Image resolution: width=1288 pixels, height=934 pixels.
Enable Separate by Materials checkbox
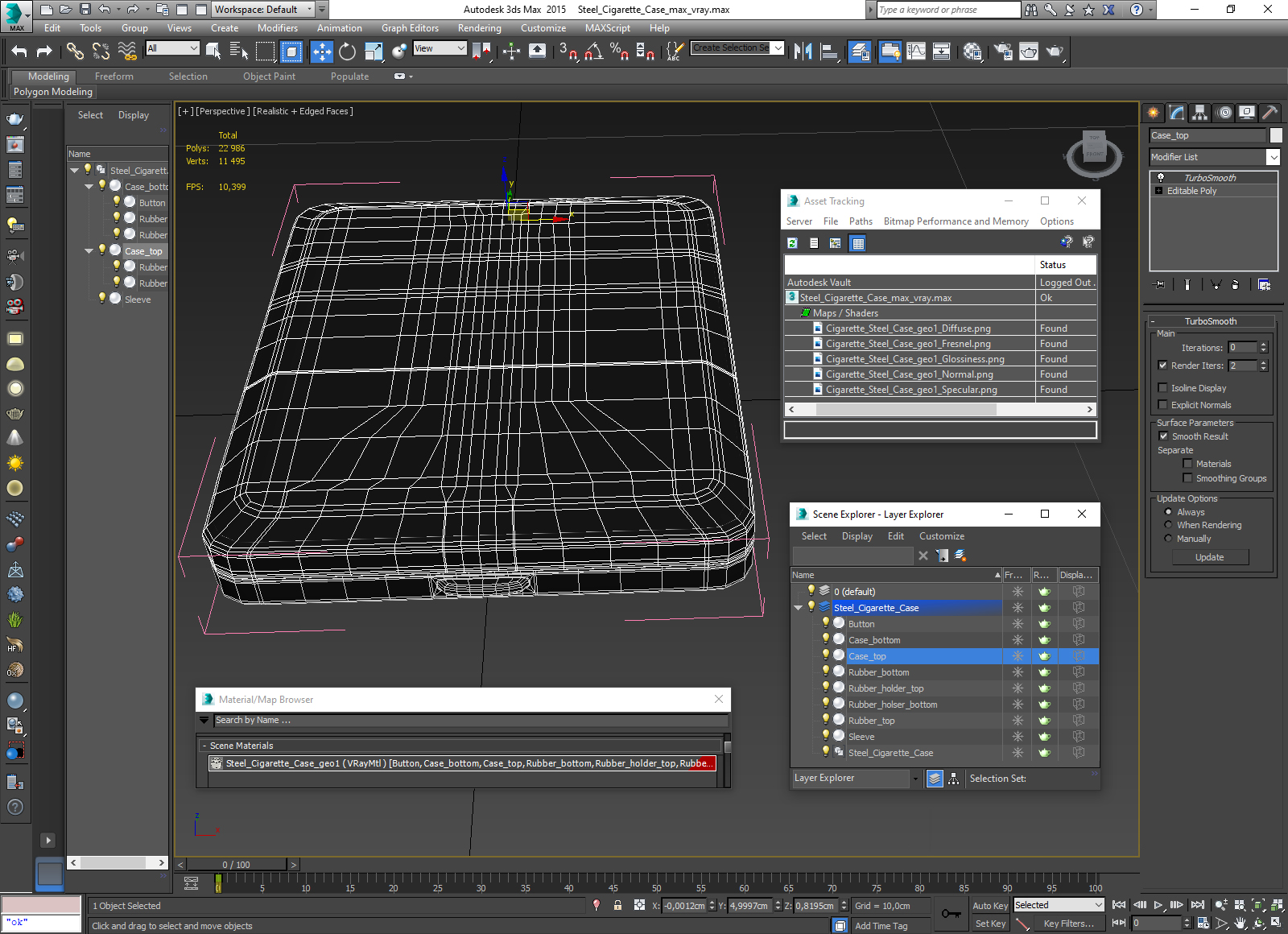[1187, 464]
